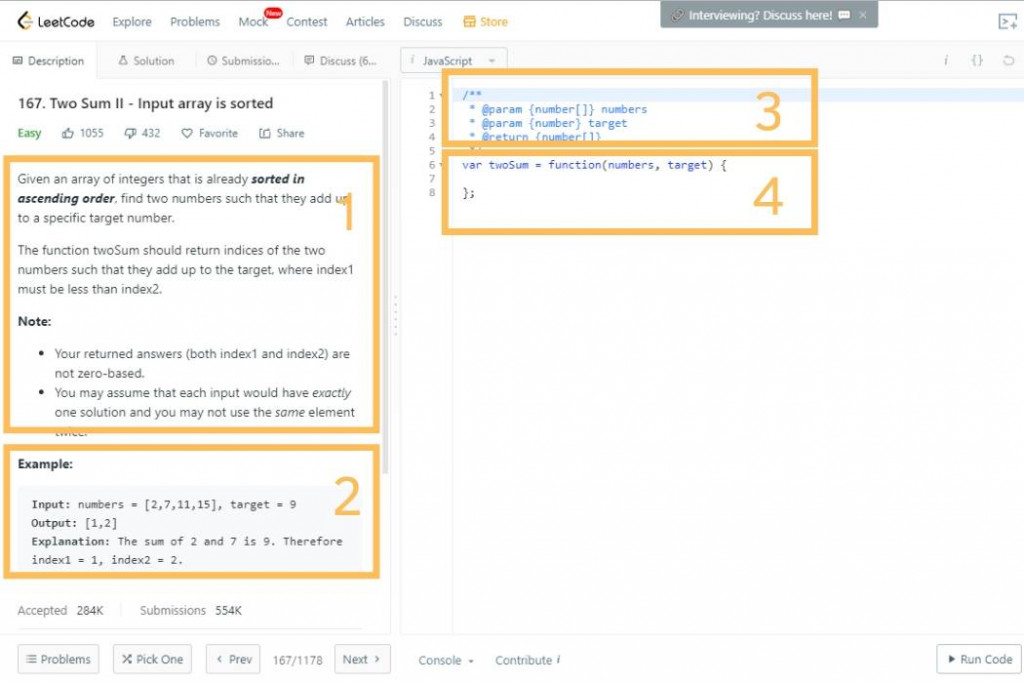Click the Note: heading
The image size is (1024, 683).
(x=34, y=321)
